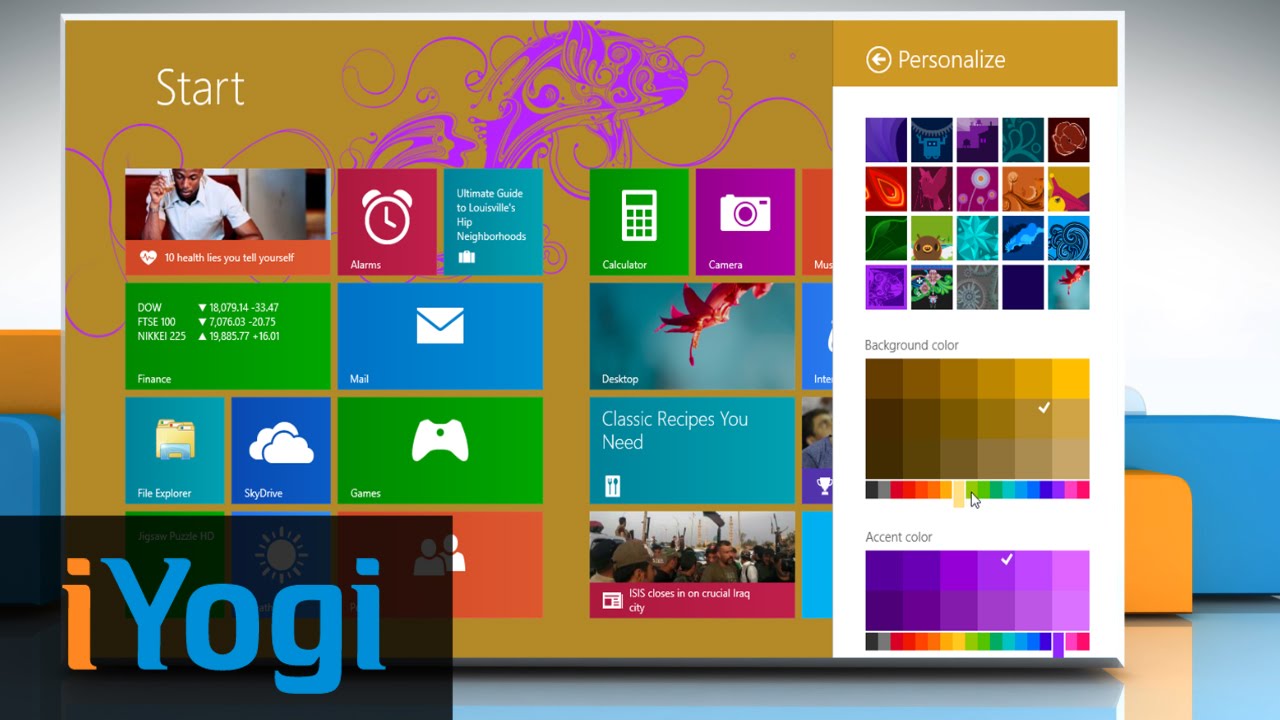Pick the bottom-left darkest brown Background color swatch
The height and width of the screenshot is (720, 1280).
coord(884,459)
